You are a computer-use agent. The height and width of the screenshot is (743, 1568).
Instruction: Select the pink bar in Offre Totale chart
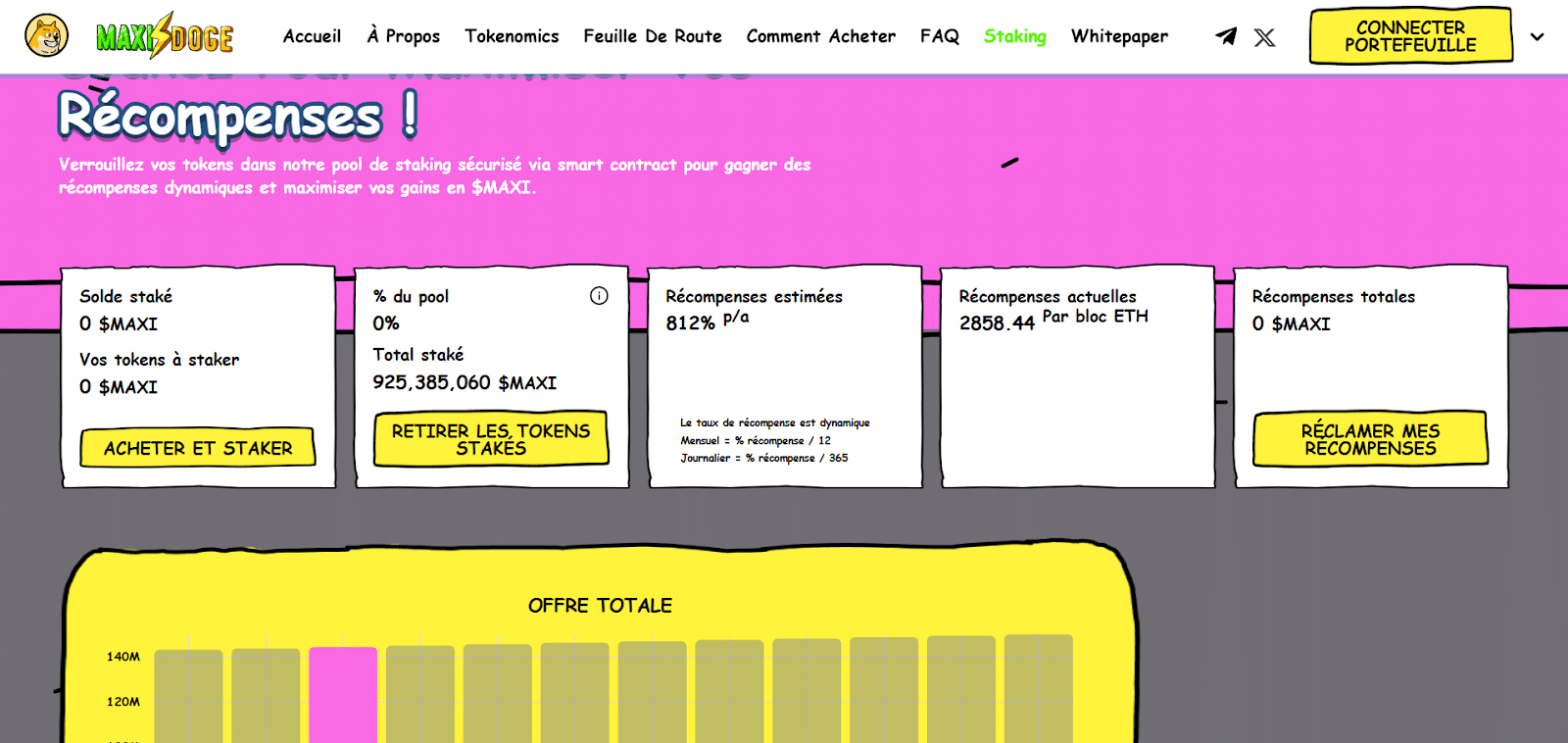point(343,694)
